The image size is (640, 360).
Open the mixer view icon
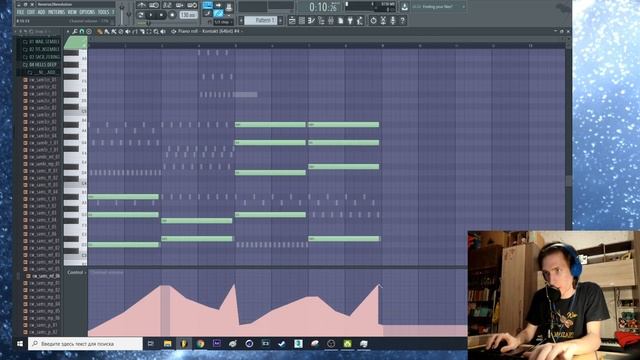click(331, 20)
